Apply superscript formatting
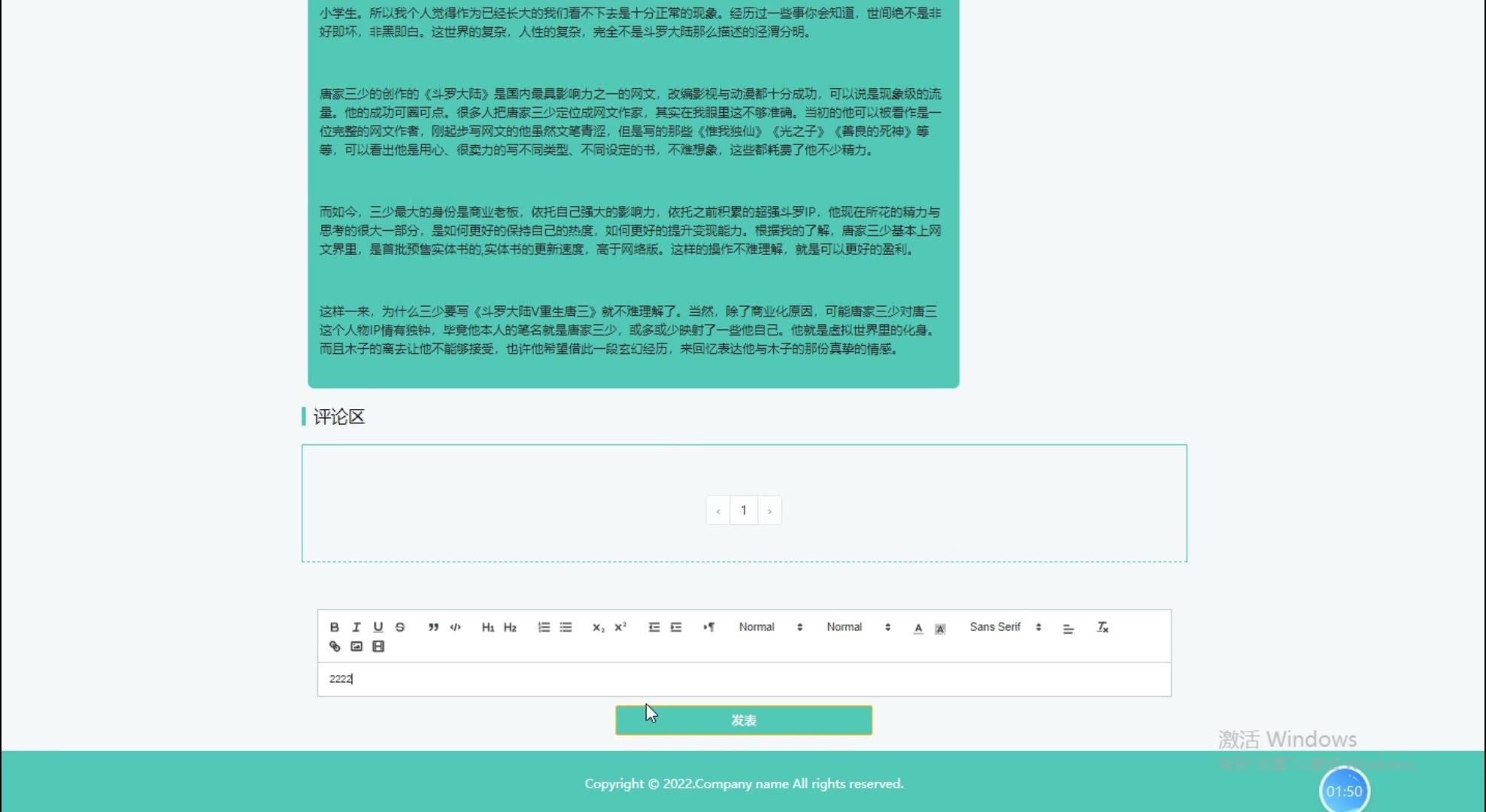Image resolution: width=1486 pixels, height=812 pixels. click(620, 627)
